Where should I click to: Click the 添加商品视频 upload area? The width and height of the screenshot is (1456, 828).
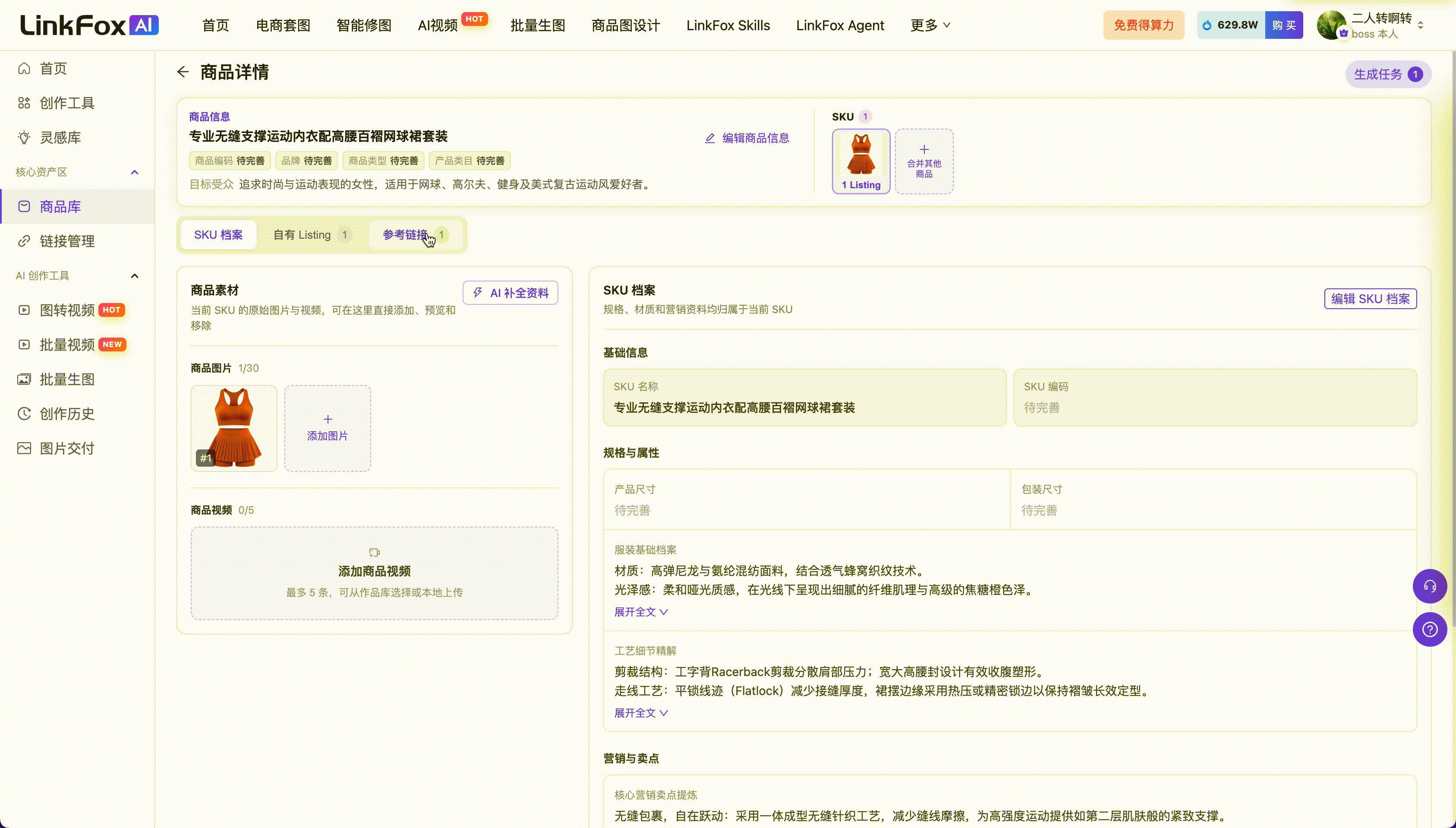click(x=374, y=573)
